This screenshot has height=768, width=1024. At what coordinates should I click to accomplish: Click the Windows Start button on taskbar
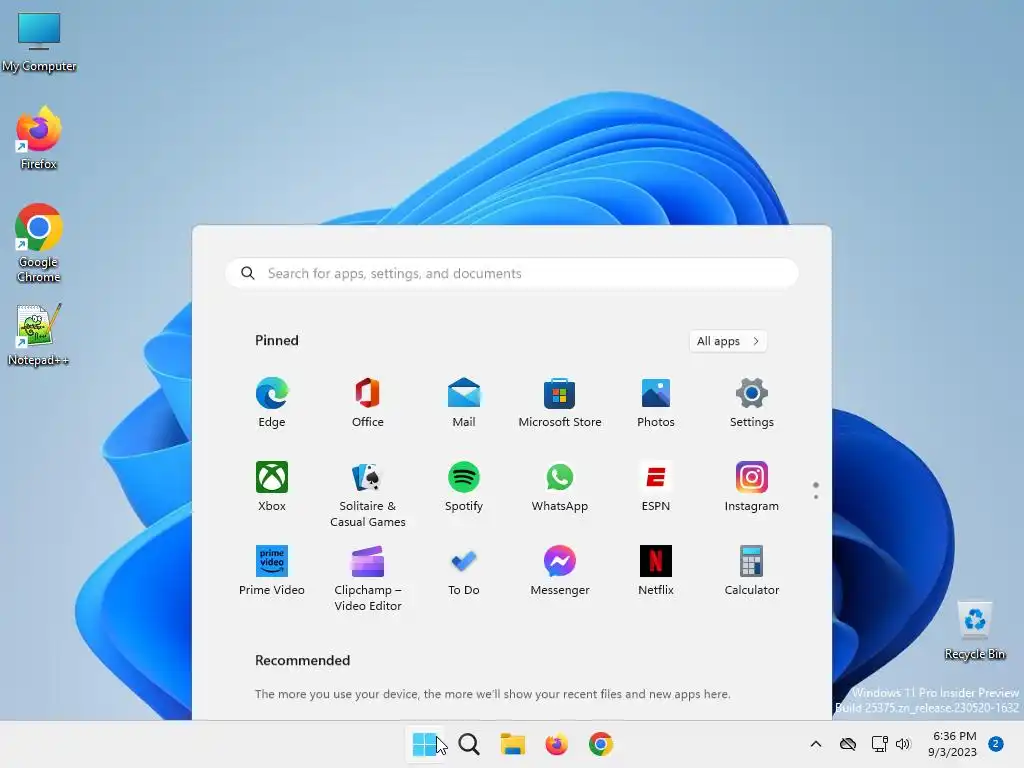(x=424, y=744)
